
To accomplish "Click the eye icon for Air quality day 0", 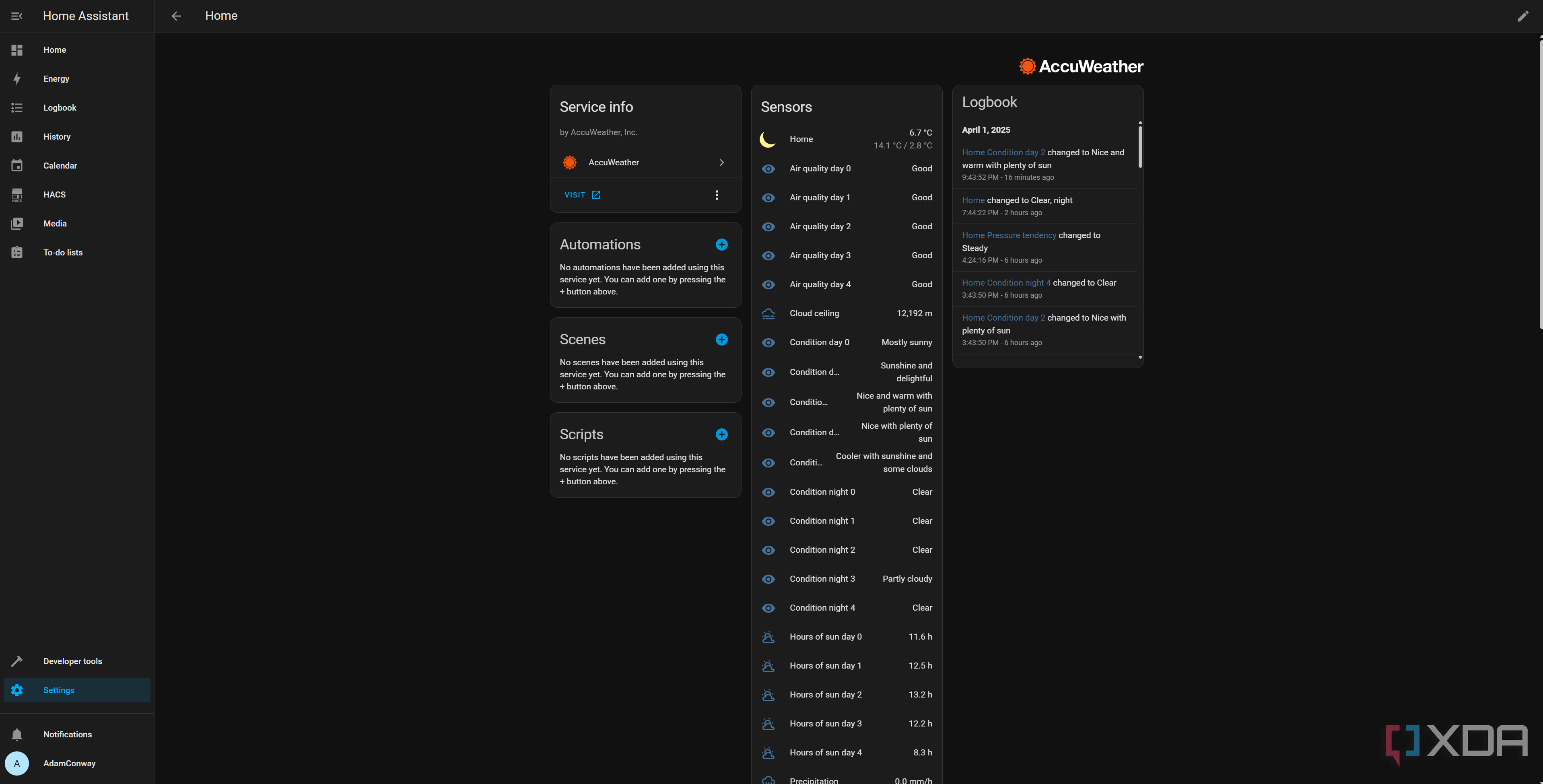I will click(768, 169).
